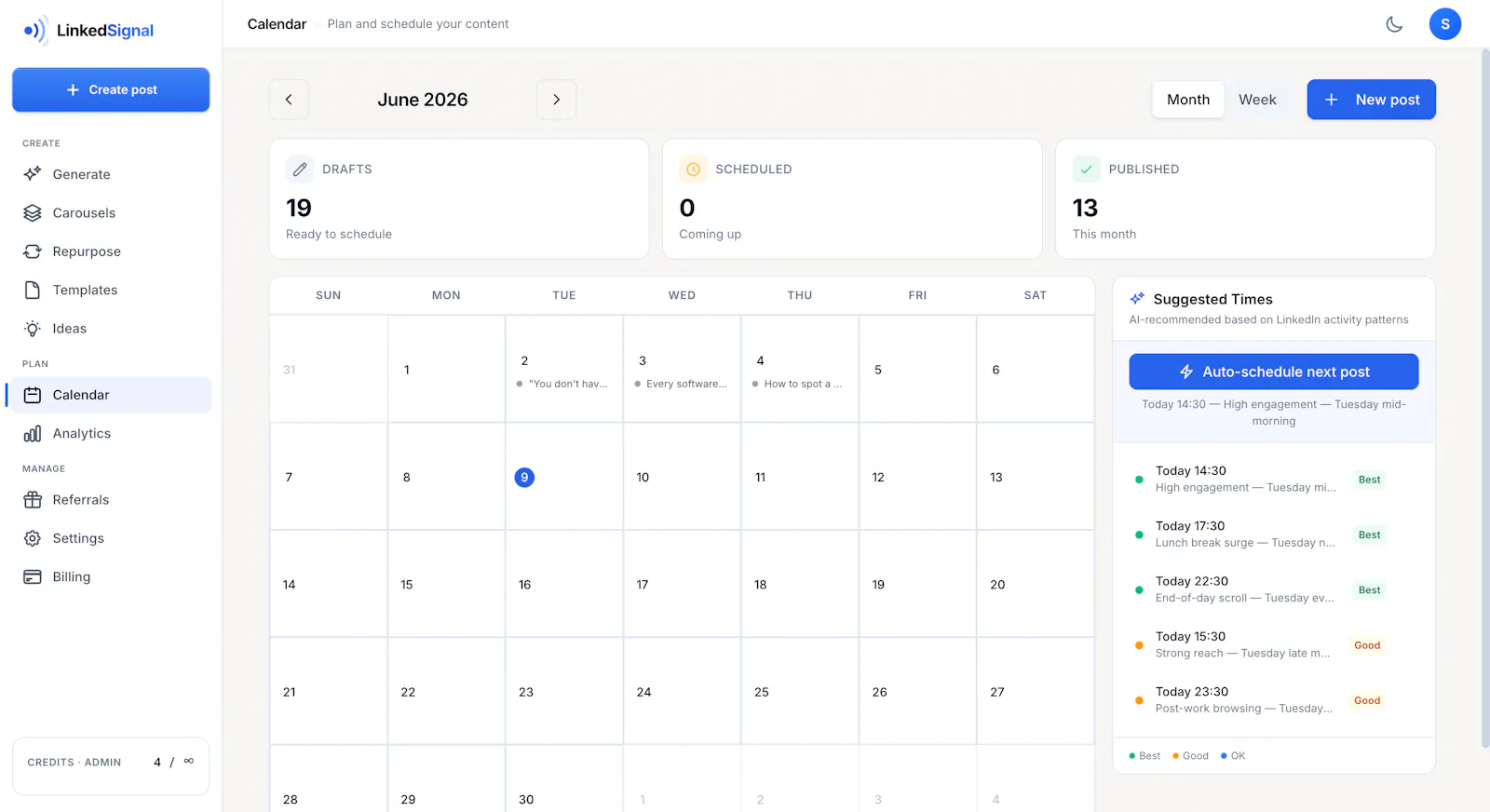The width and height of the screenshot is (1490, 812).
Task: Click the Published checkmark icon
Action: [1086, 169]
